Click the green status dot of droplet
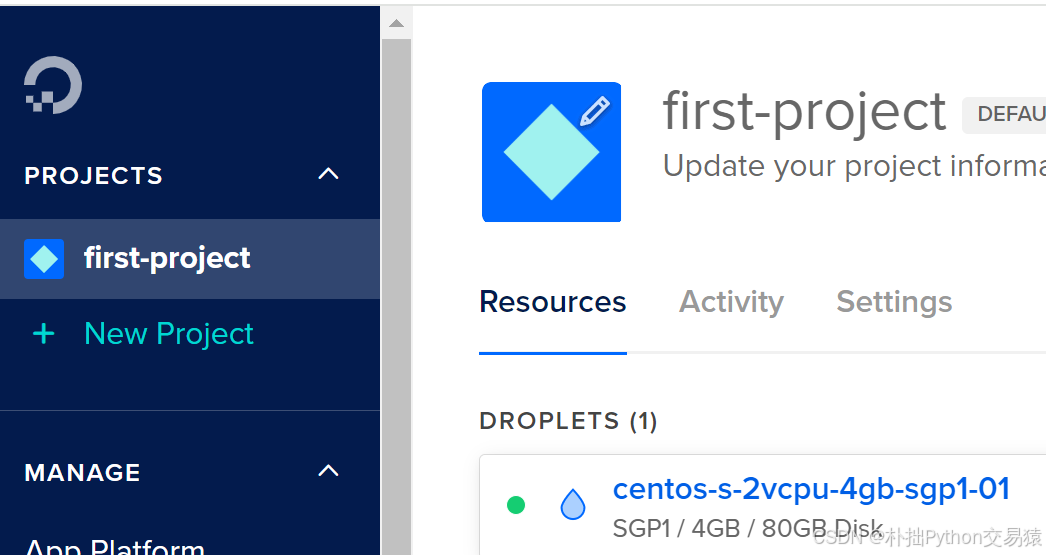The image size is (1046, 555). (516, 505)
